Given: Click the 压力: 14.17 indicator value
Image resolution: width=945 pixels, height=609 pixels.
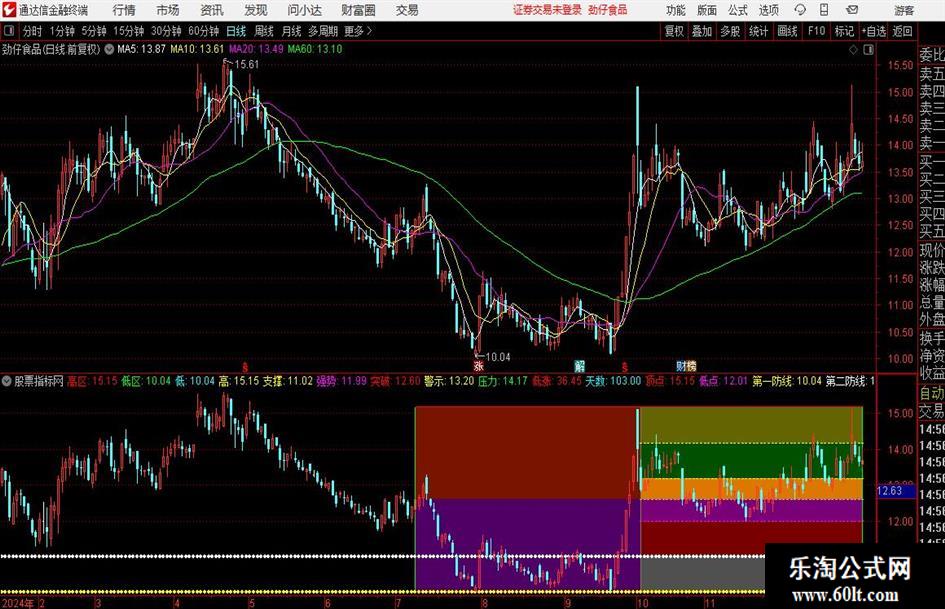Looking at the screenshot, I should click(x=502, y=381).
